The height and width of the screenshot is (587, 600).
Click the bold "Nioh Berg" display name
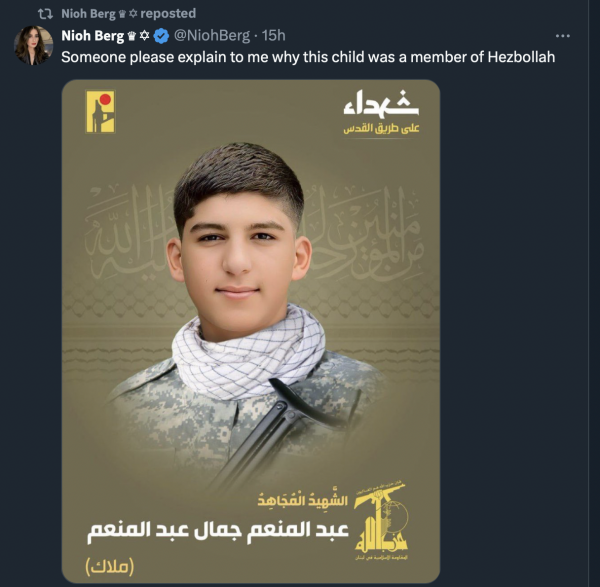coord(93,36)
